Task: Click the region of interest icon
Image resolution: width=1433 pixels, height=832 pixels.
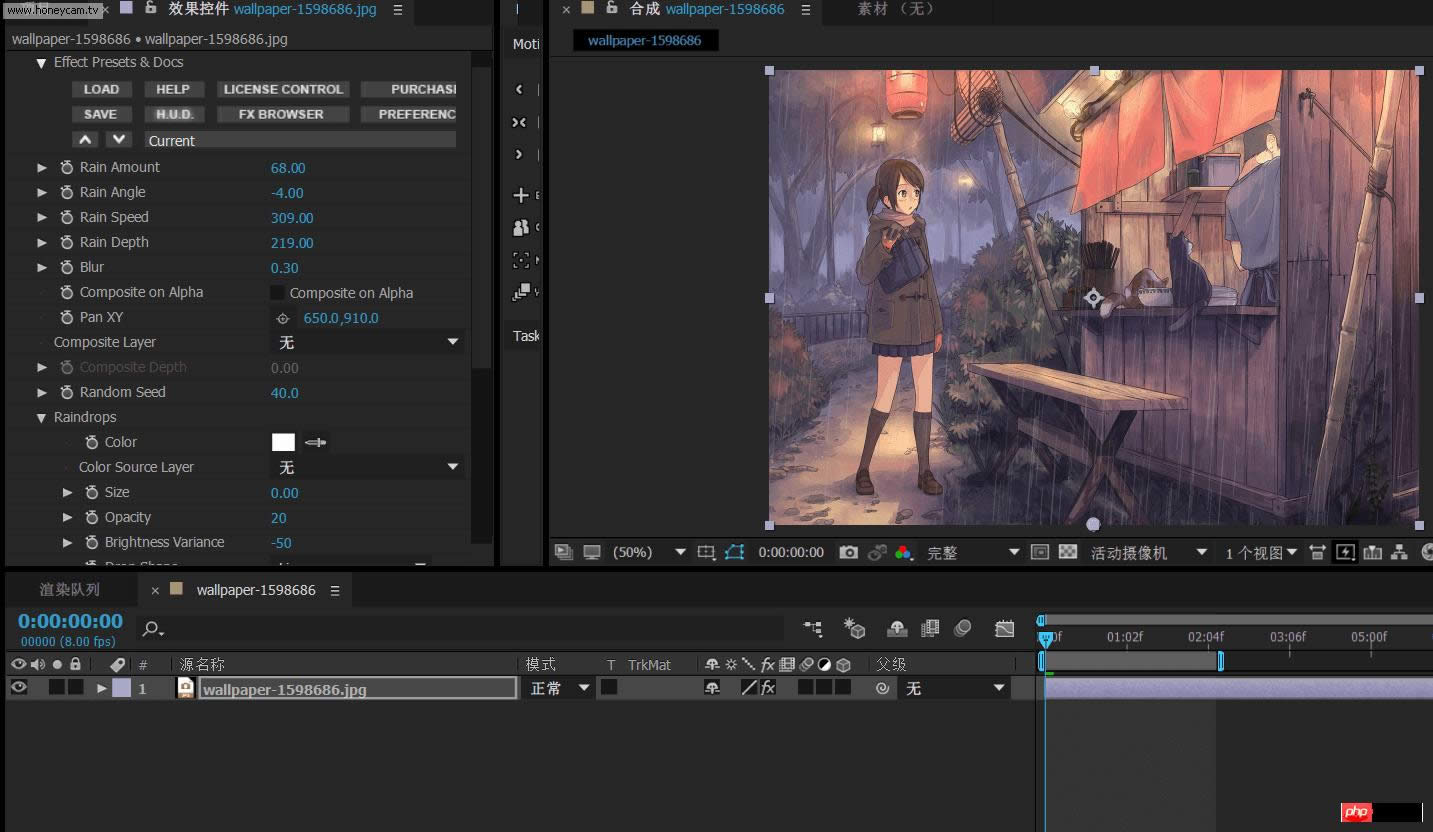Action: tap(706, 552)
